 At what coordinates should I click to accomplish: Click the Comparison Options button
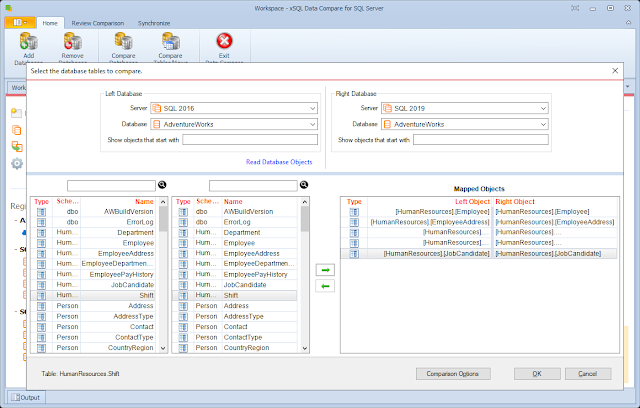[453, 374]
